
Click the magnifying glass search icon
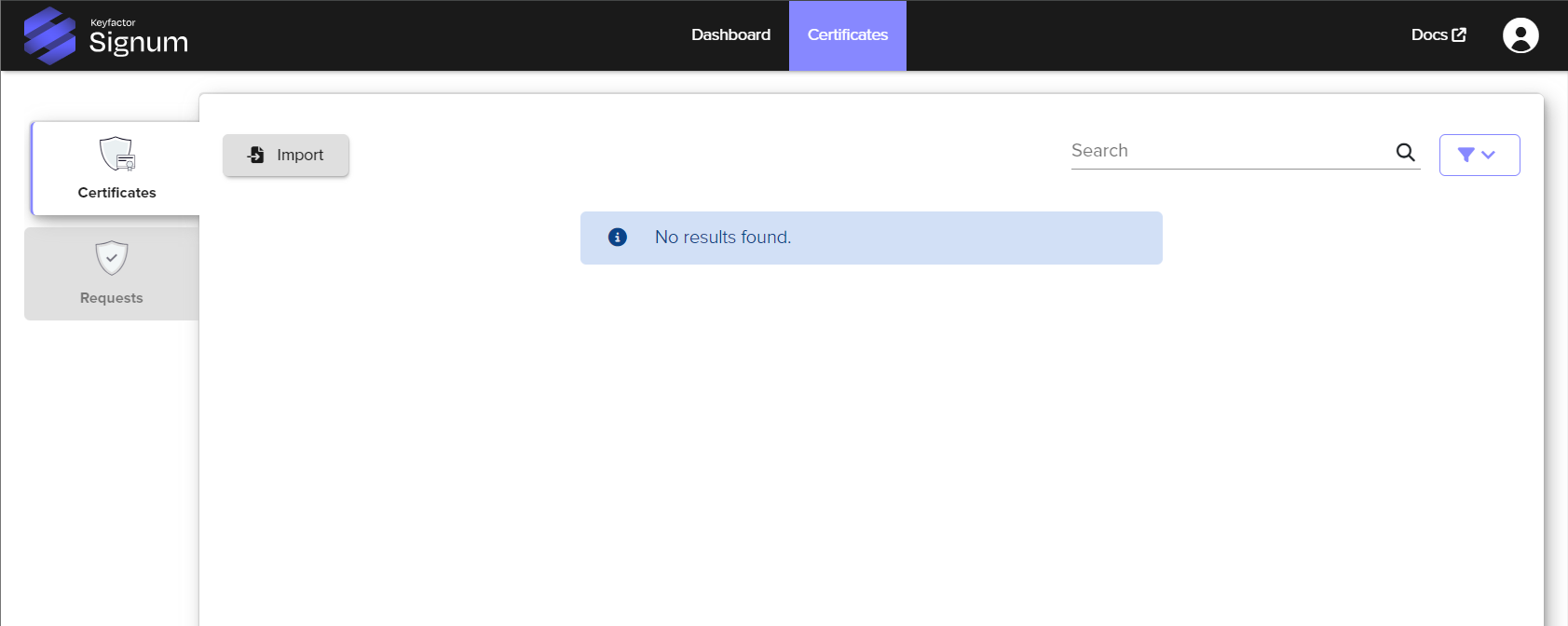(x=1405, y=152)
